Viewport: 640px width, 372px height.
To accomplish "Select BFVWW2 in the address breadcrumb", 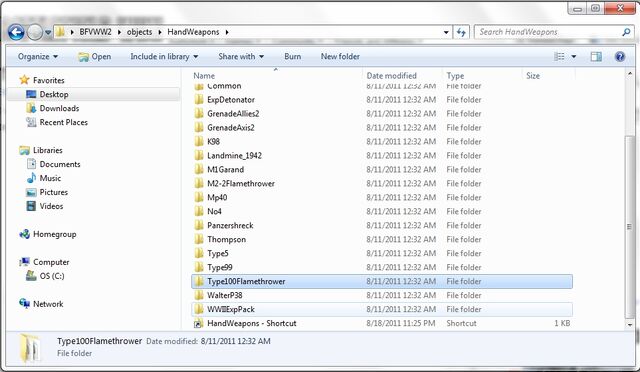I will tap(96, 32).
